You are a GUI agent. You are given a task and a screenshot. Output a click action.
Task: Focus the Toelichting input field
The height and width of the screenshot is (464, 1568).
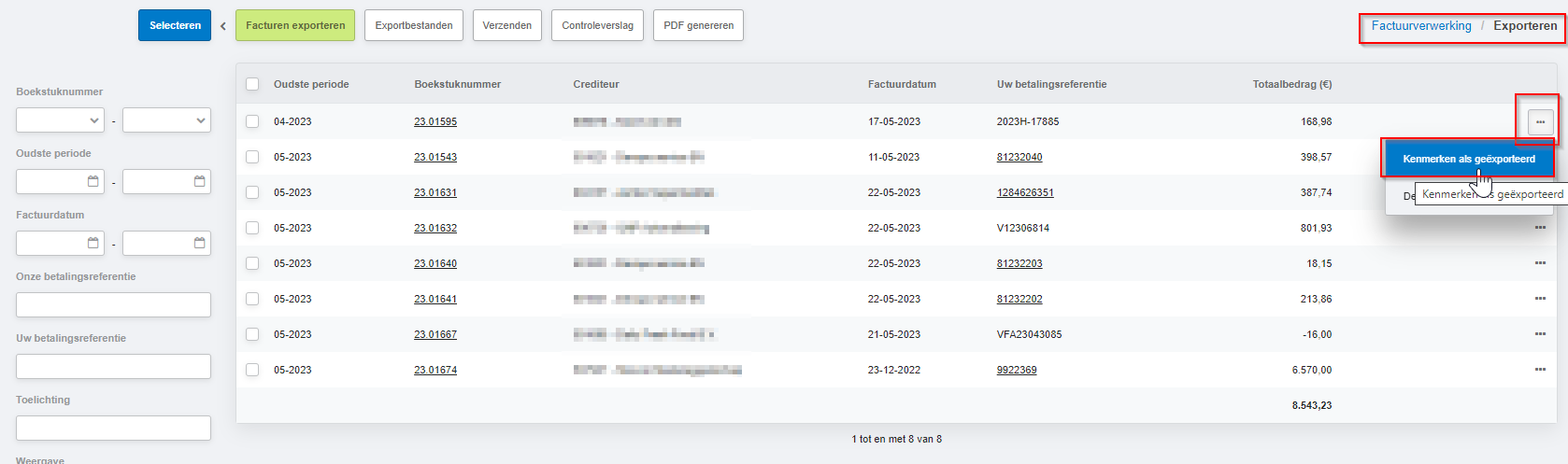[x=113, y=428]
